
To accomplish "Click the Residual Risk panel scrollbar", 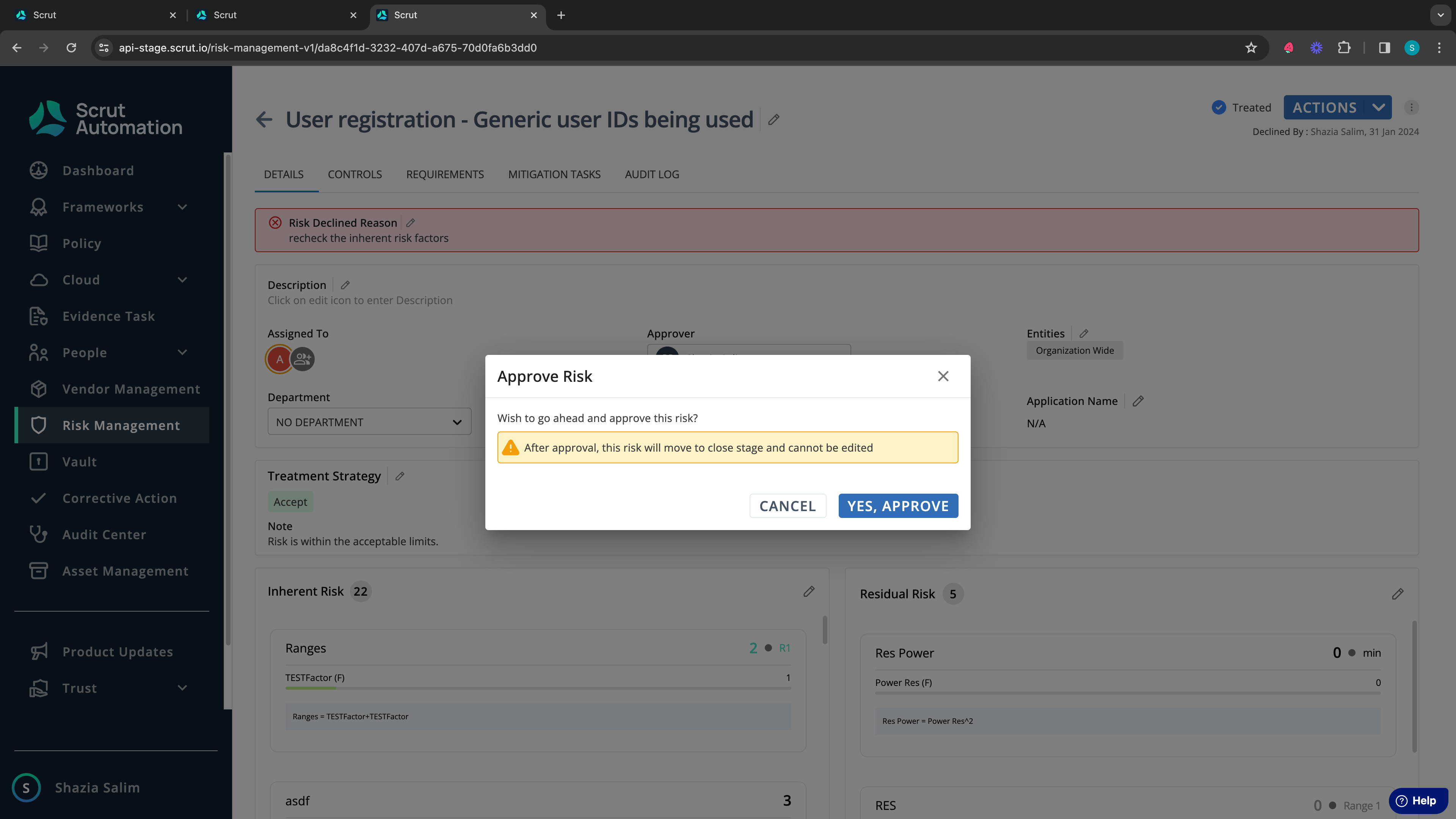I will (x=1414, y=687).
